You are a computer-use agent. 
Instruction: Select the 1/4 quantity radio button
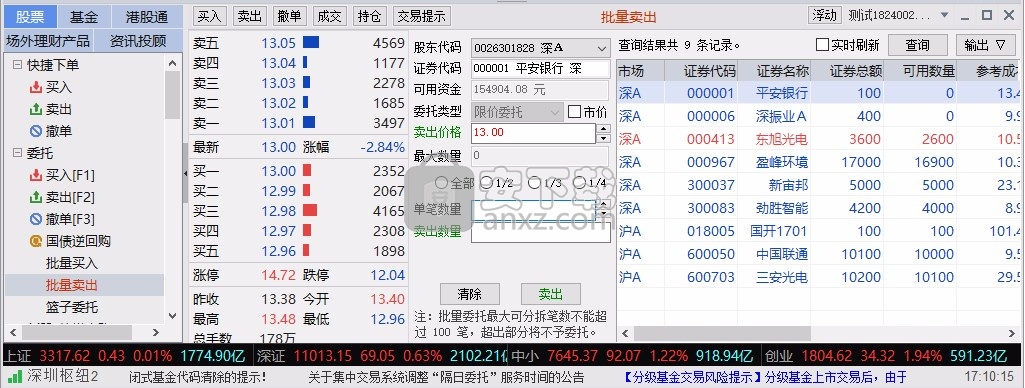tap(580, 183)
